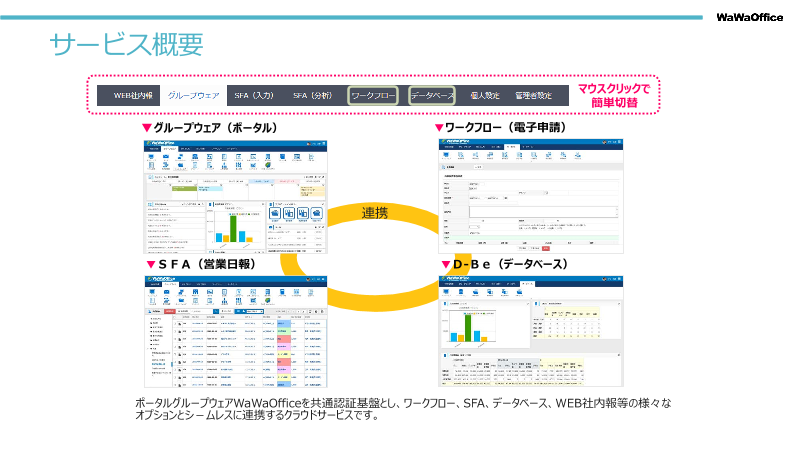Click the description paragraph starting ポータルグループウェアWaWaOffice
This screenshot has height=450, width=800.
point(403,409)
